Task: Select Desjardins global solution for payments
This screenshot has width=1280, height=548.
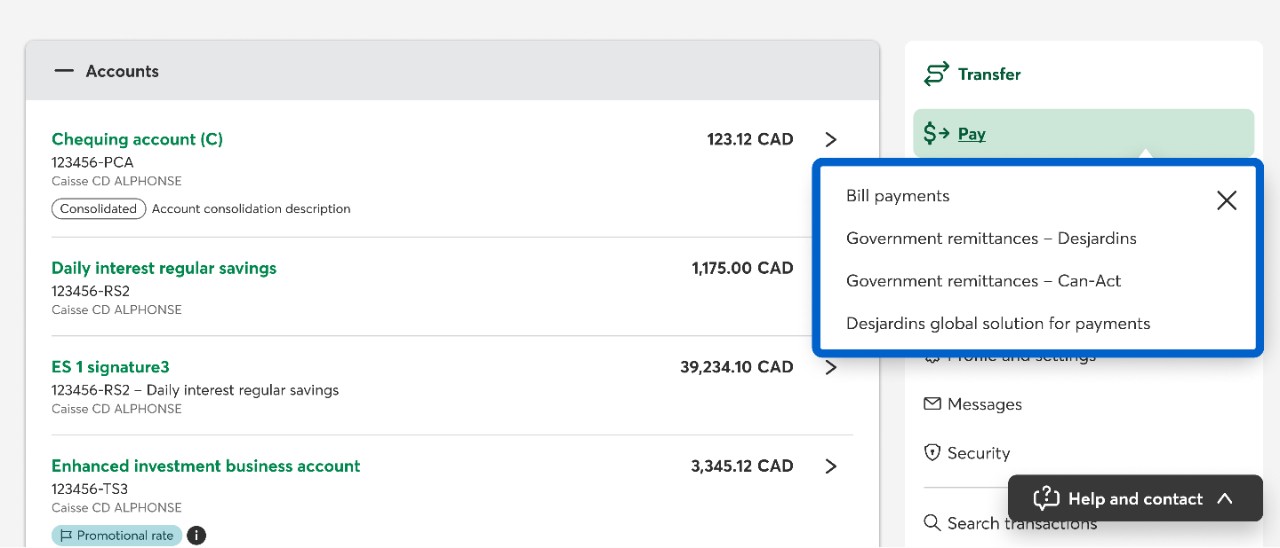Action: [998, 324]
